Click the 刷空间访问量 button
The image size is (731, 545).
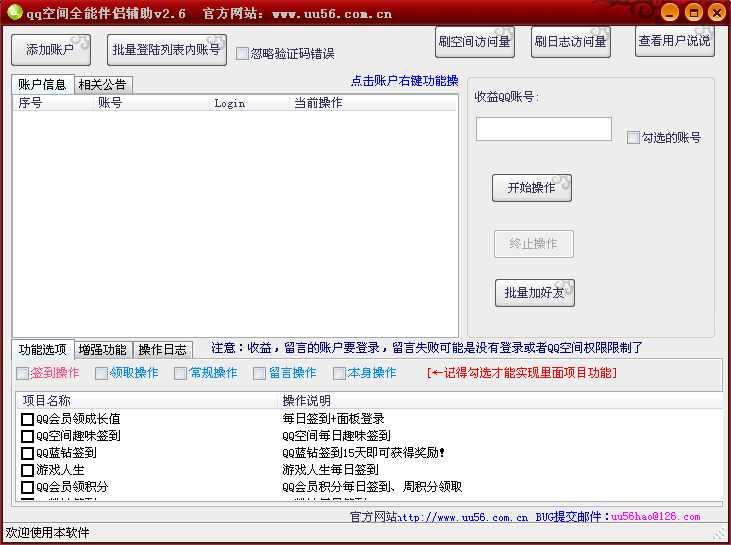tap(475, 42)
